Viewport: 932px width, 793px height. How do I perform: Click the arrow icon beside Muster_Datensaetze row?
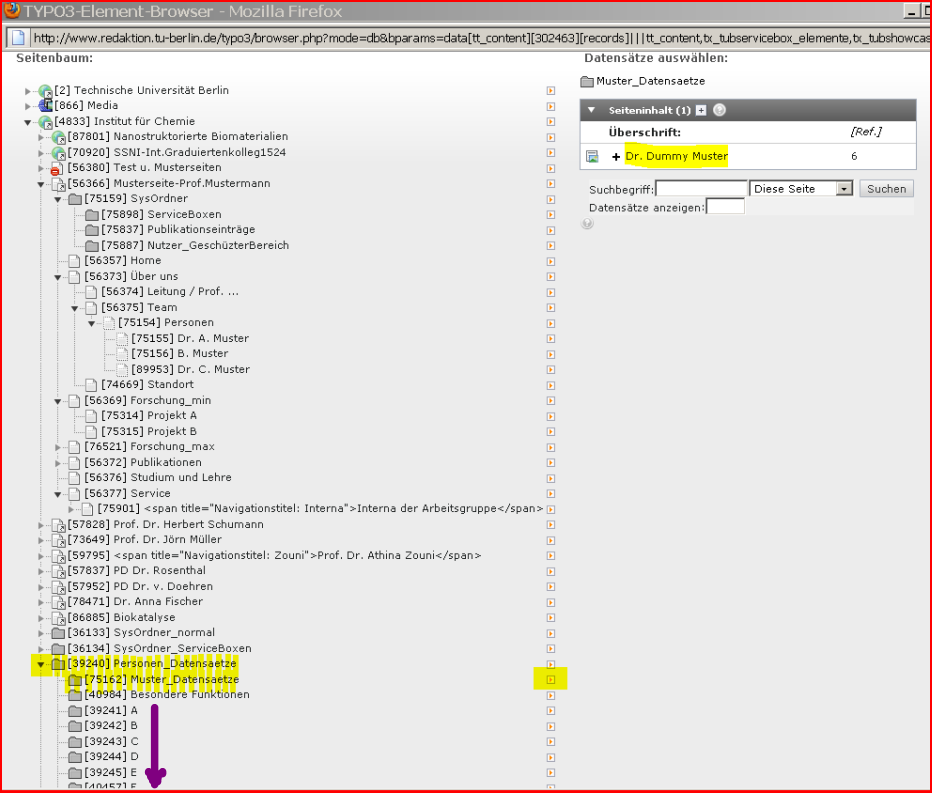coord(550,680)
